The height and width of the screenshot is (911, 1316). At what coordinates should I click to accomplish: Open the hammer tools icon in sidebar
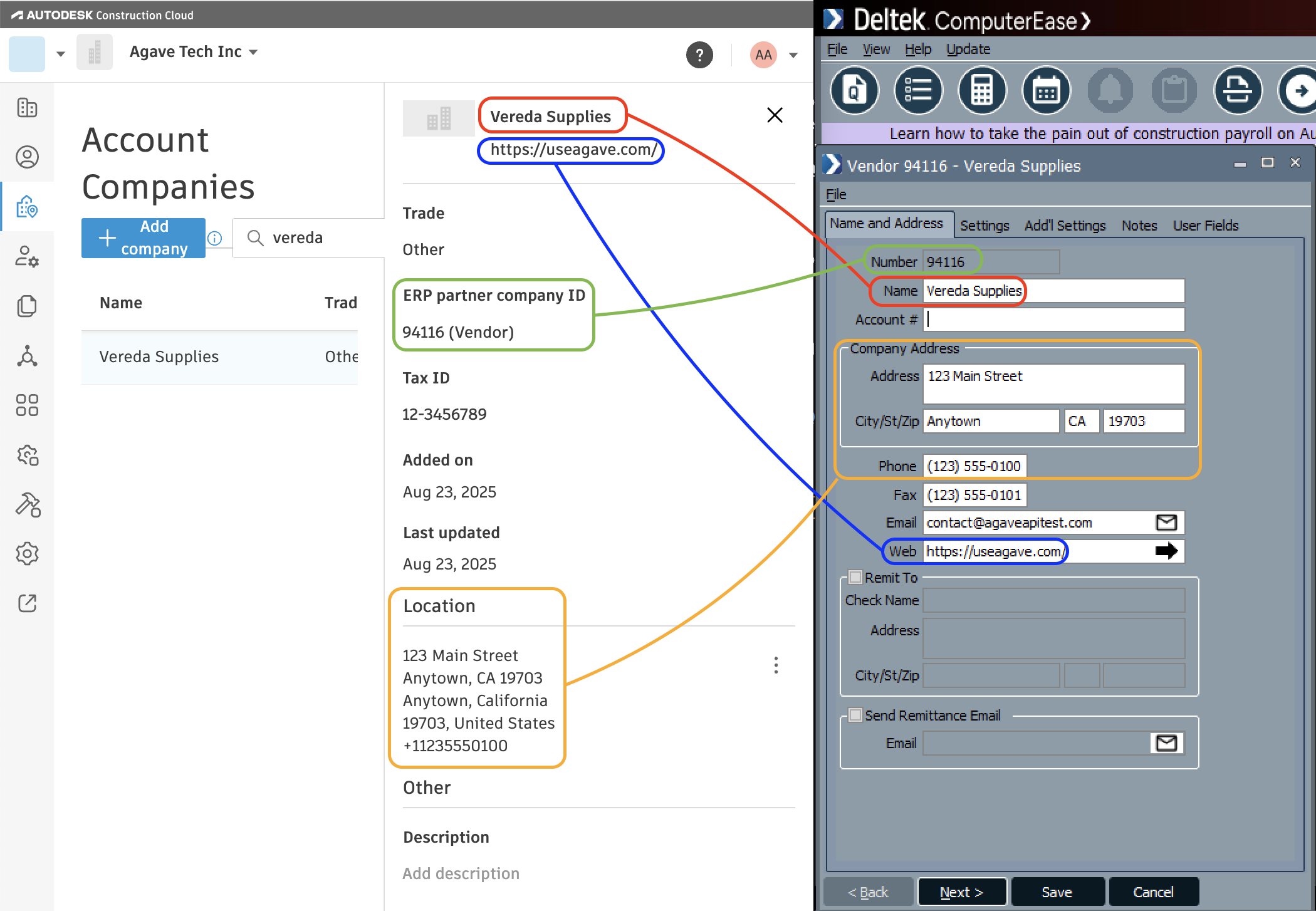pyautogui.click(x=27, y=504)
